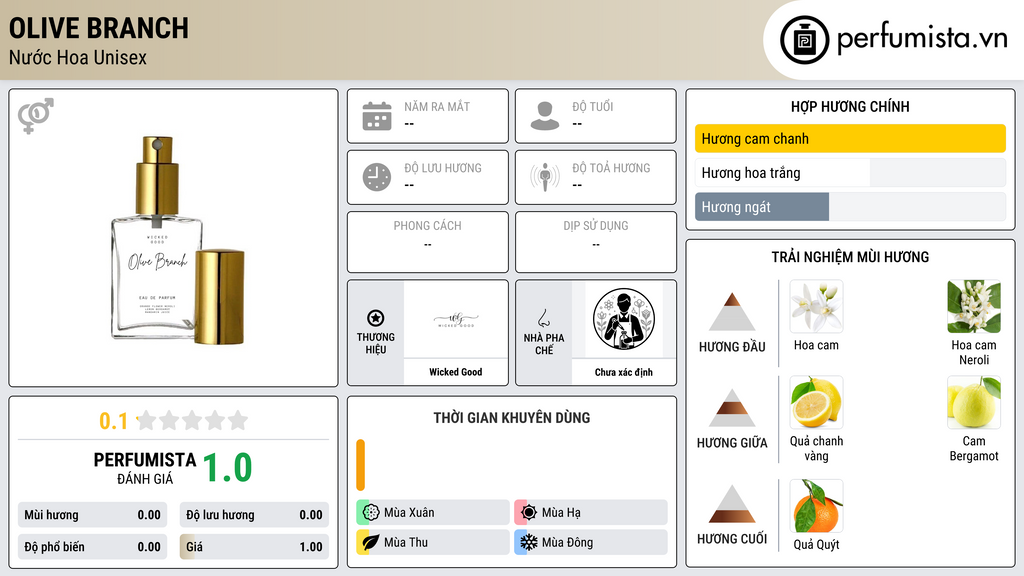Select the Mùa Xuân season button
The width and height of the screenshot is (1024, 576).
click(433, 512)
